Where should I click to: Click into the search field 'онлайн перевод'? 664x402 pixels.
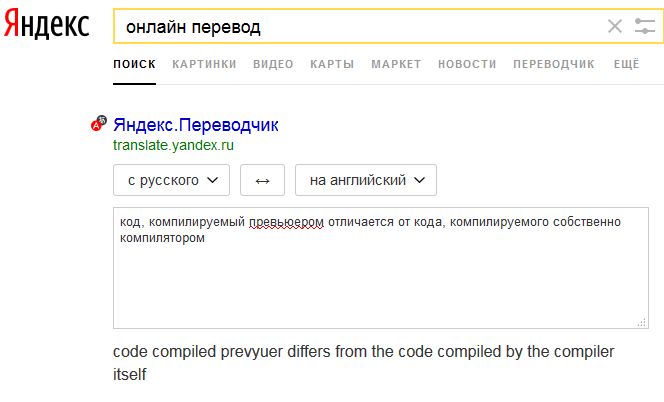[360, 27]
